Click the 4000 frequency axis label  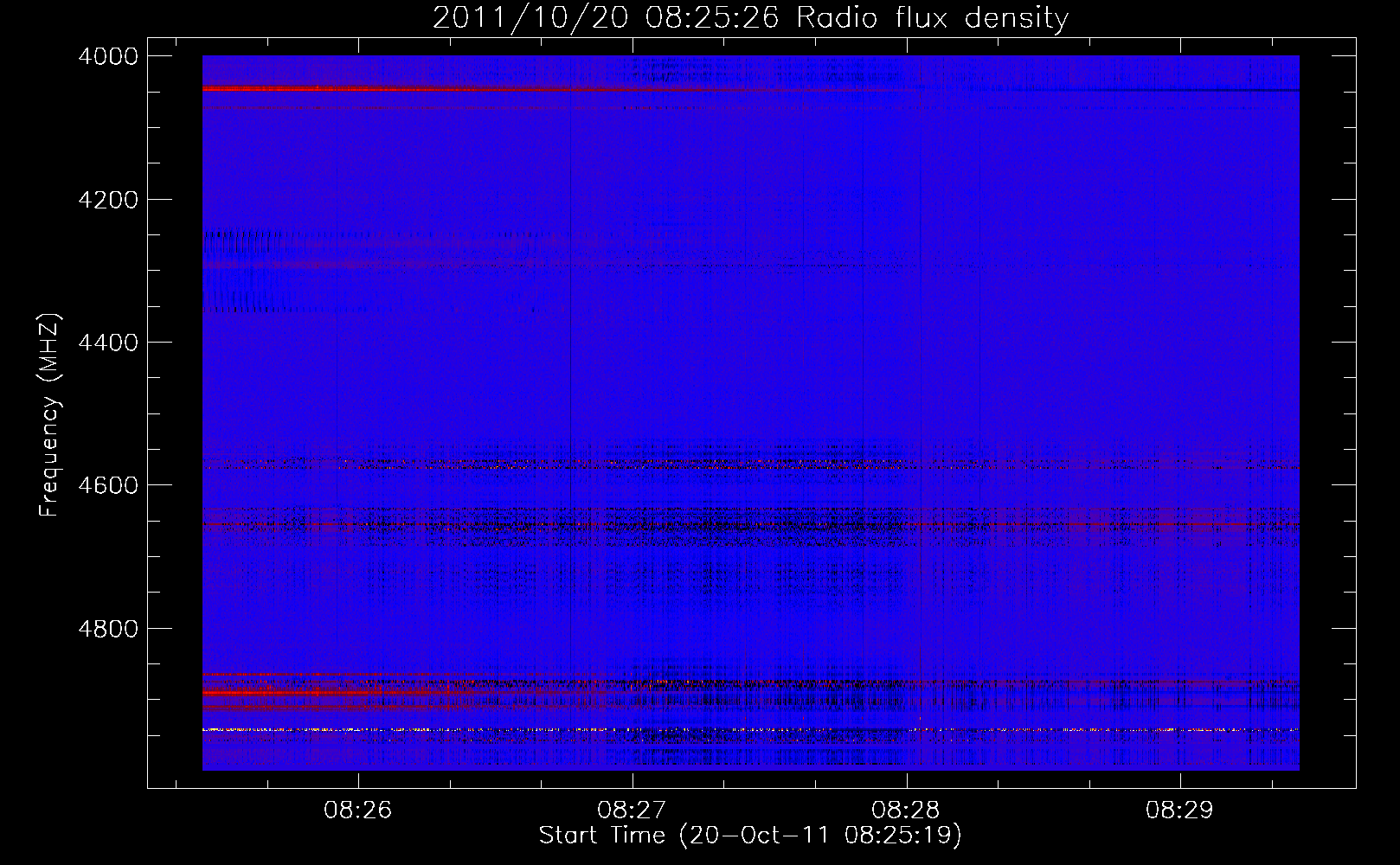coord(108,56)
